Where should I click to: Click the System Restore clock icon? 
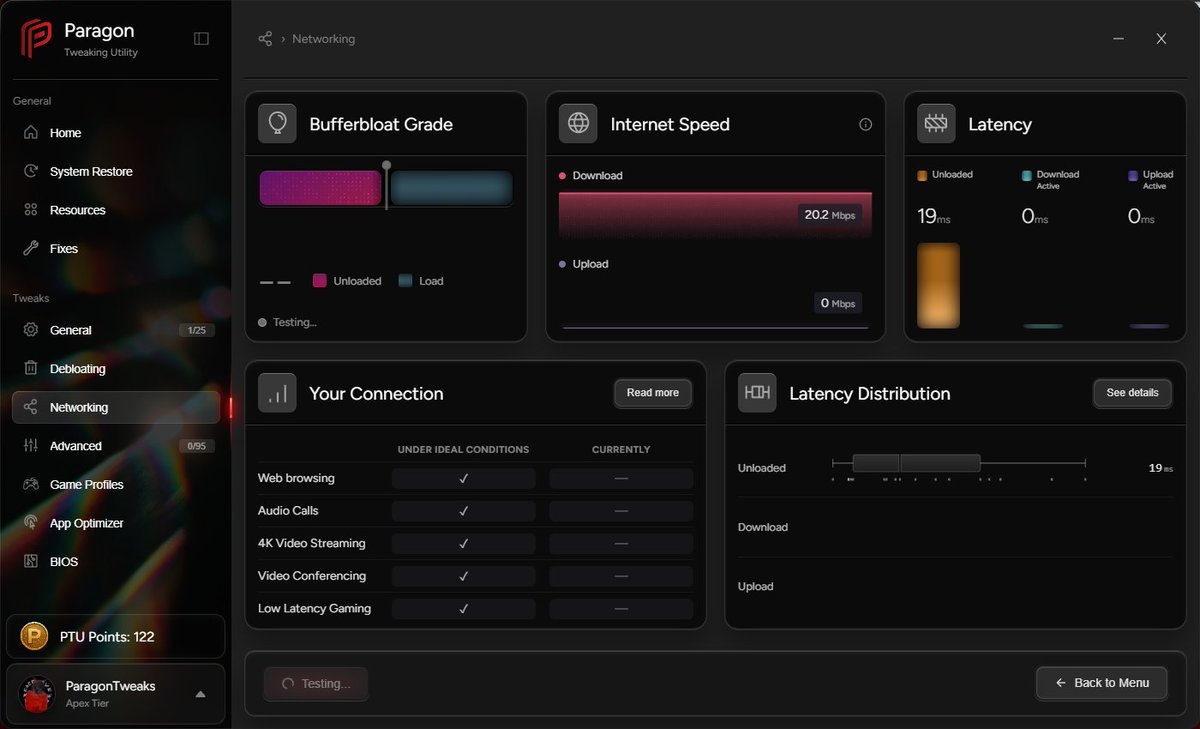coord(31,171)
